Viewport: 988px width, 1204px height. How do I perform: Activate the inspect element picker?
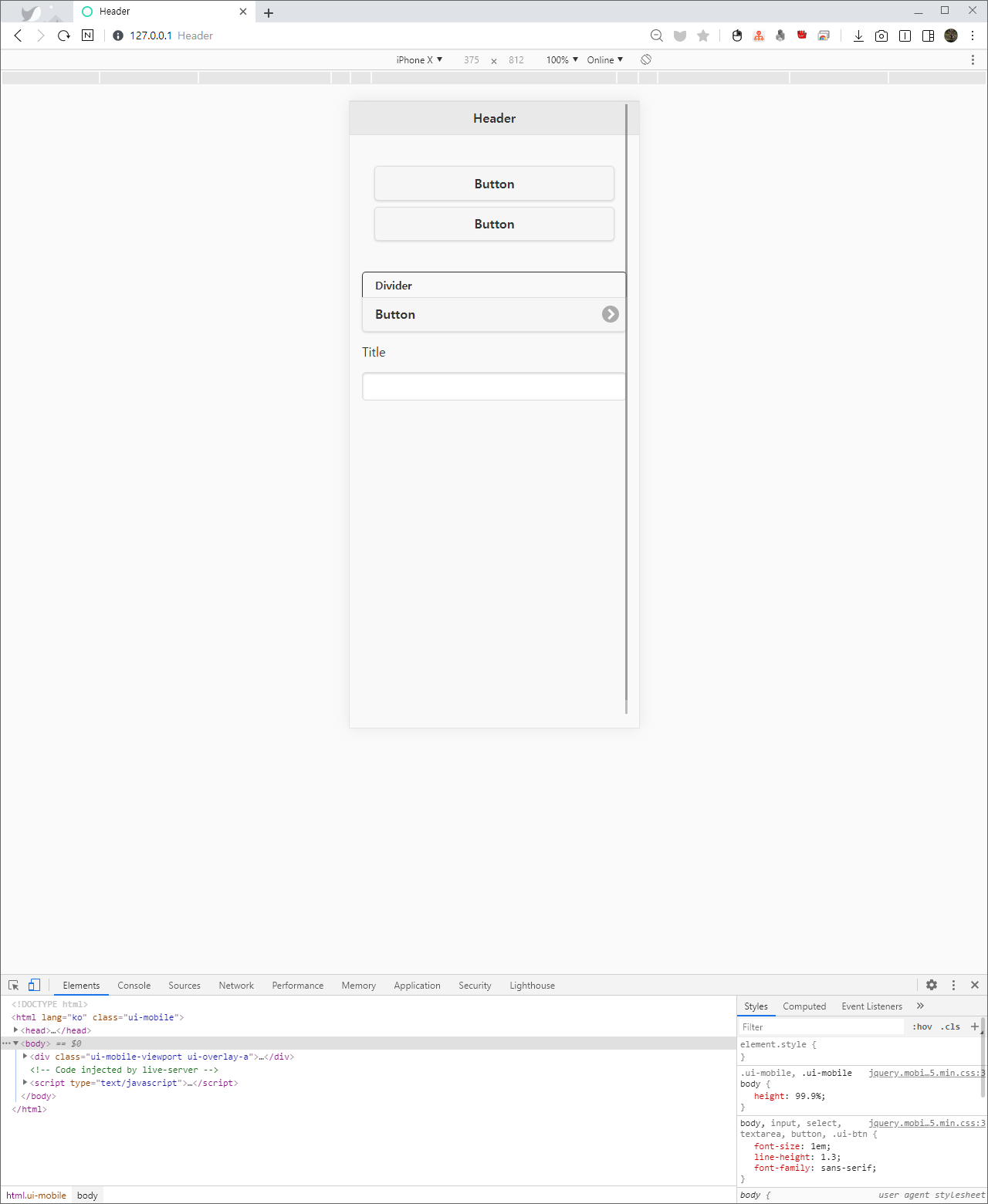(13, 985)
